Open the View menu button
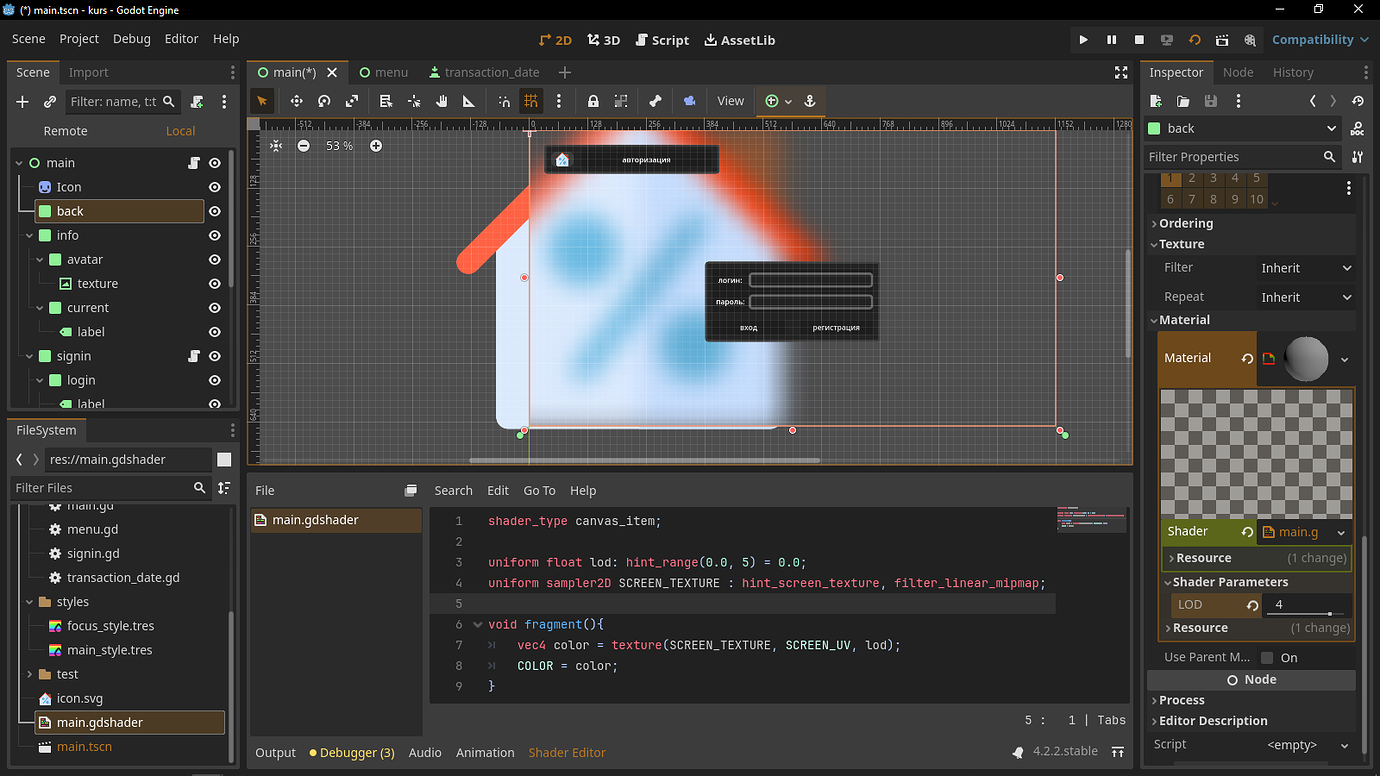The height and width of the screenshot is (776, 1380). point(731,101)
